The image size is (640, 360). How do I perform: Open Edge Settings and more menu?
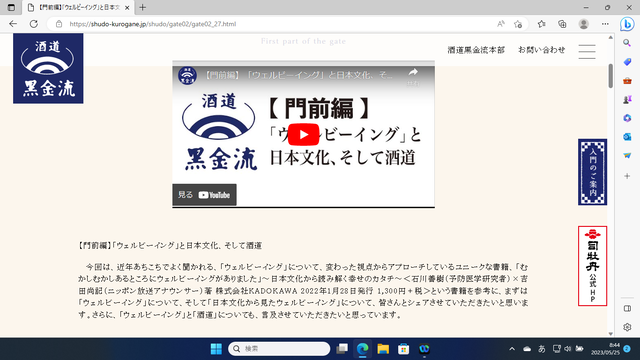(605, 24)
